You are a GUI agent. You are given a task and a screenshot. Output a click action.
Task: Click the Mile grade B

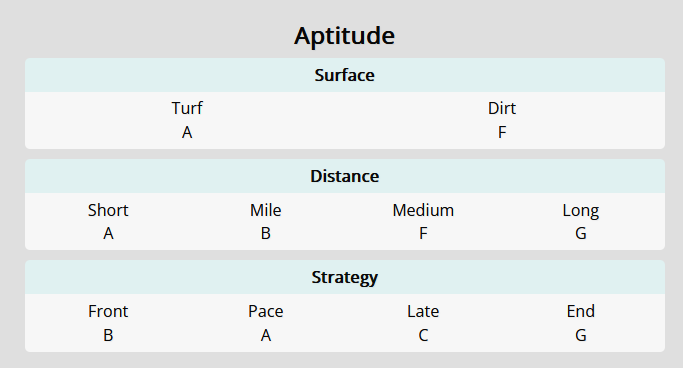pyautogui.click(x=266, y=233)
